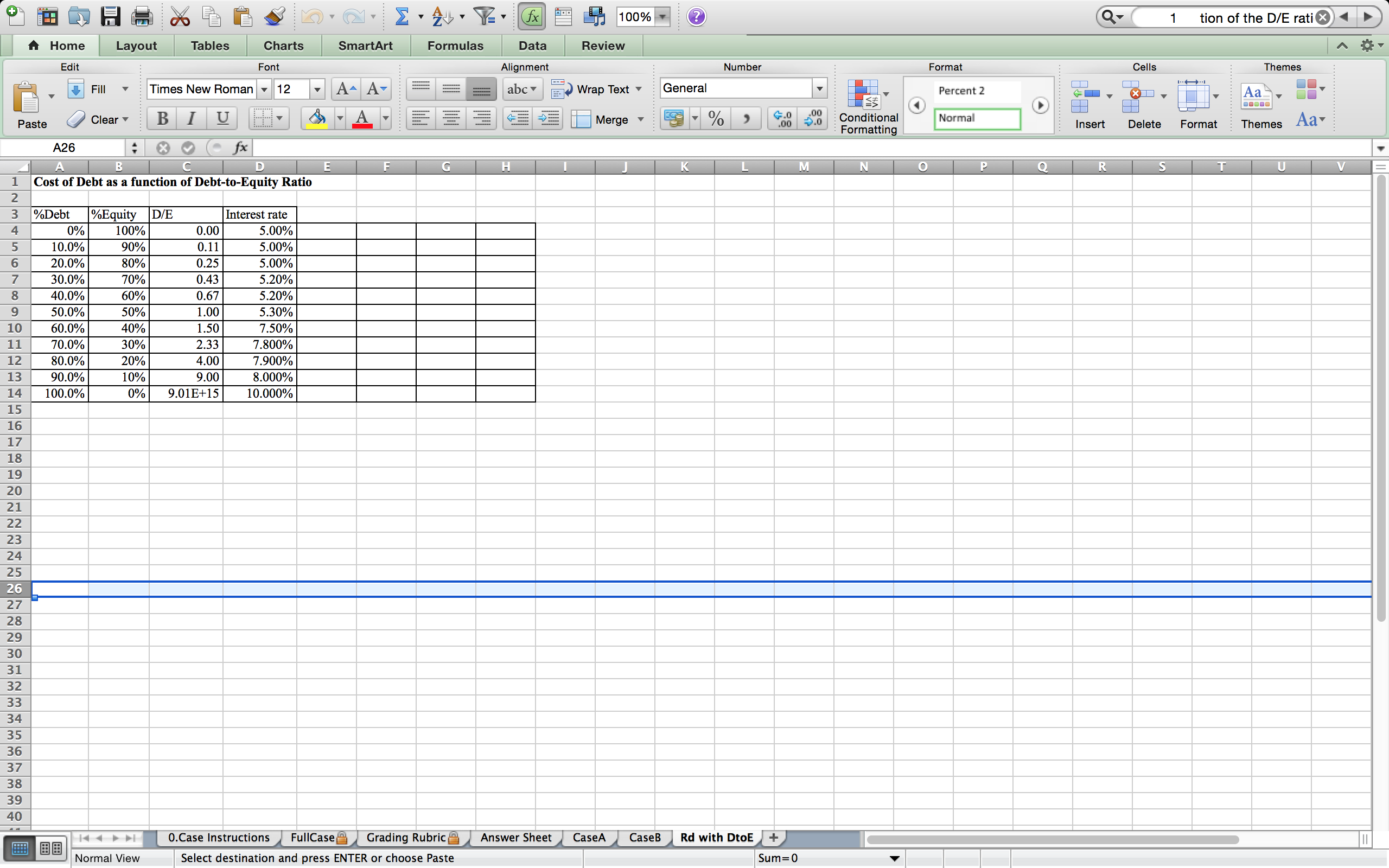Viewport: 1389px width, 868px height.
Task: Switch to the Formulas ribbon tab
Action: click(x=455, y=46)
